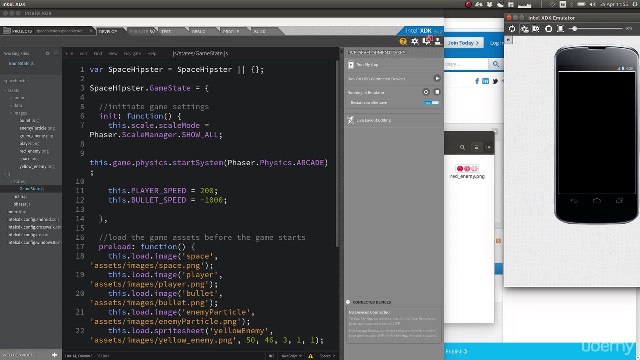
Task: Switch to the Emulate tab
Action: tap(142, 31)
